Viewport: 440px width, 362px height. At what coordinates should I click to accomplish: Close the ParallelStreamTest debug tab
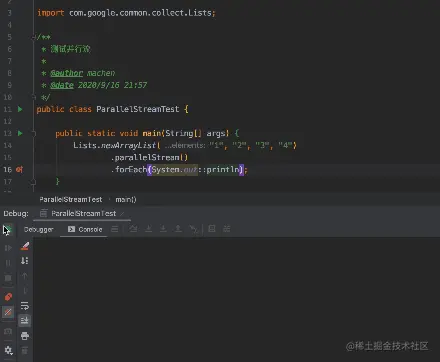point(122,214)
